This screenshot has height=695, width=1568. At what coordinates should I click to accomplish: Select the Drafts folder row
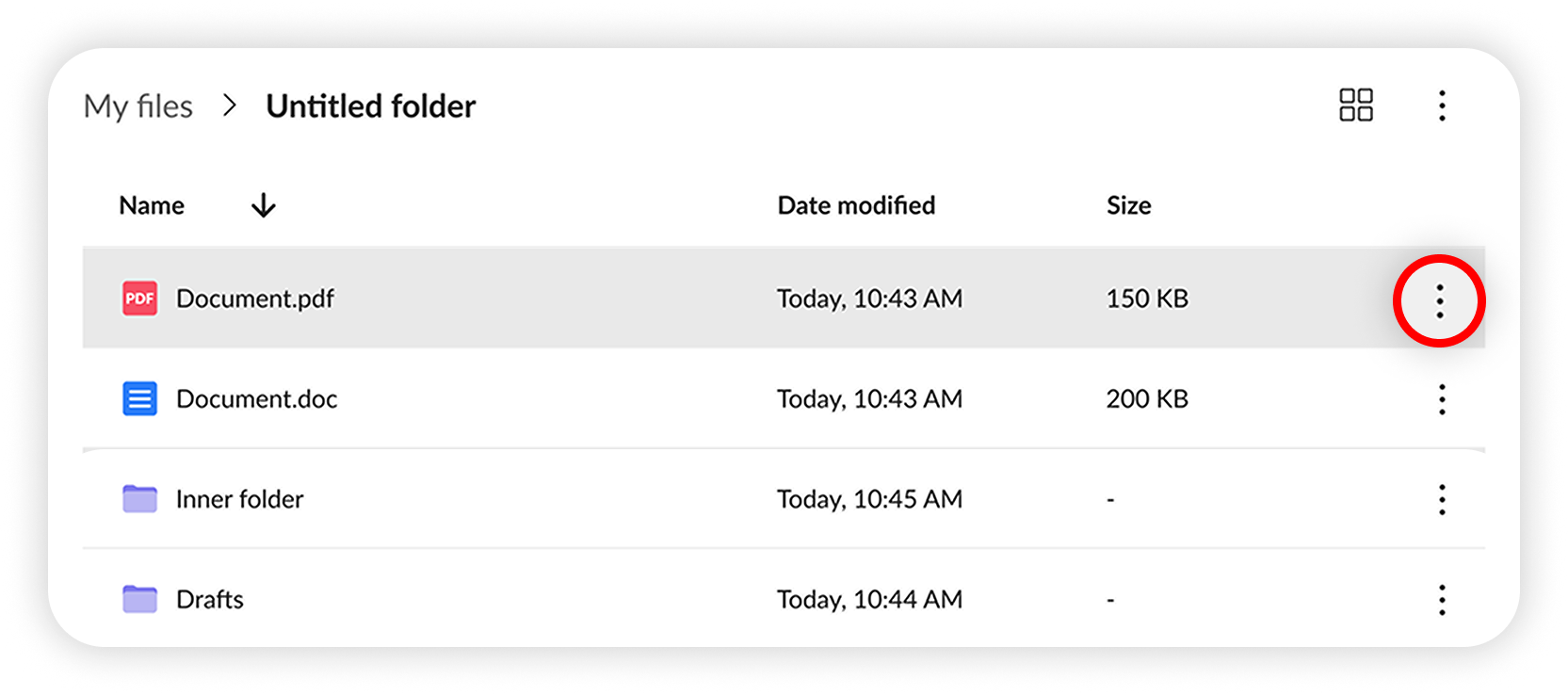click(565, 599)
